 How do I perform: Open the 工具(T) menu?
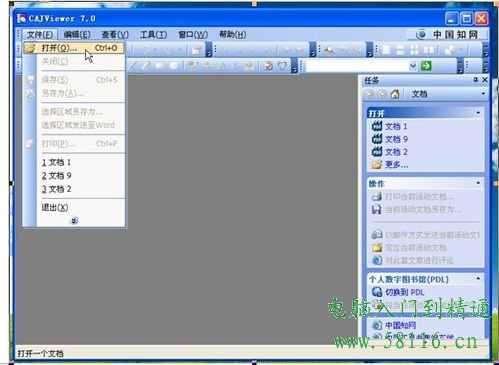153,34
